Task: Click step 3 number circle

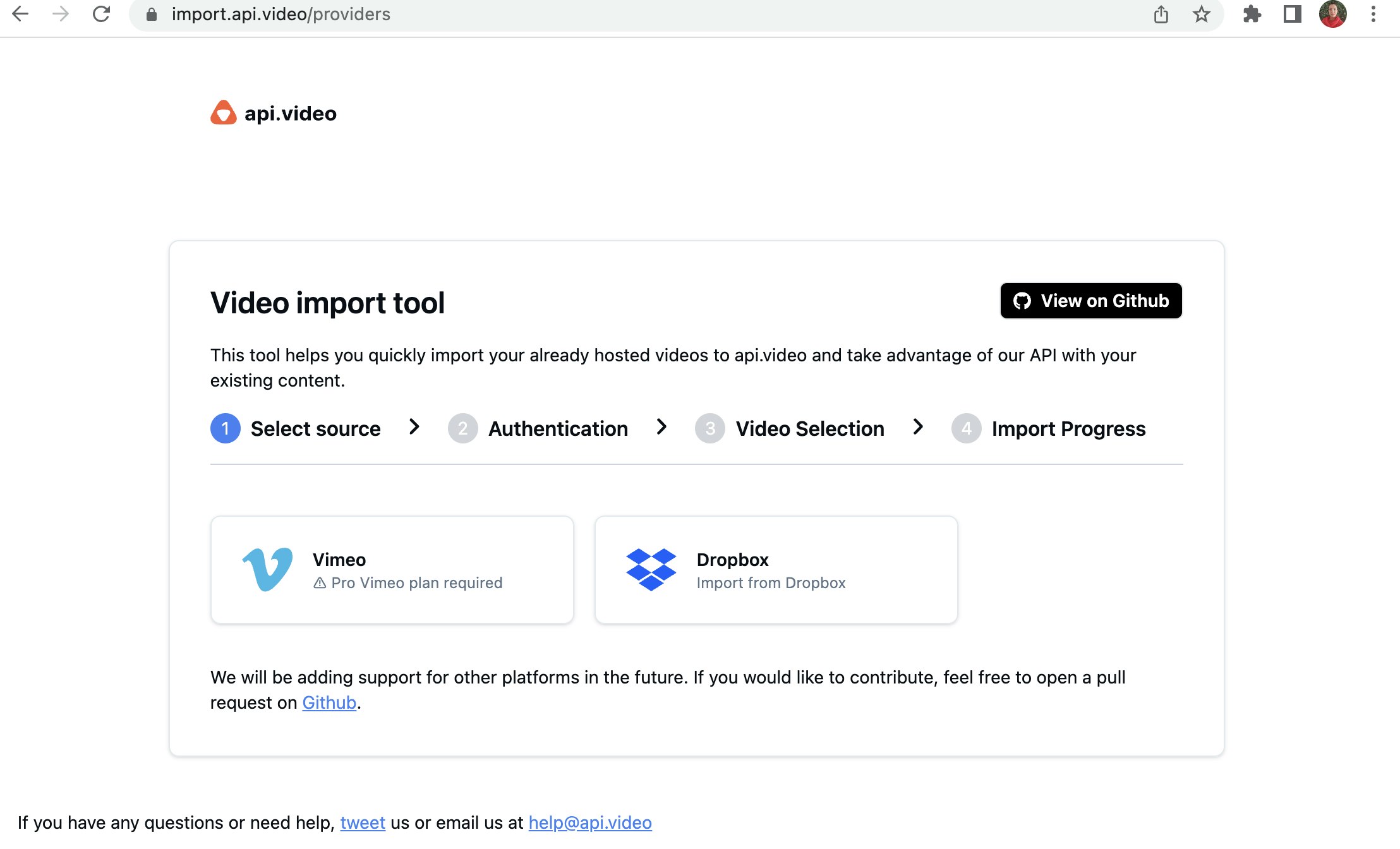Action: 710,428
